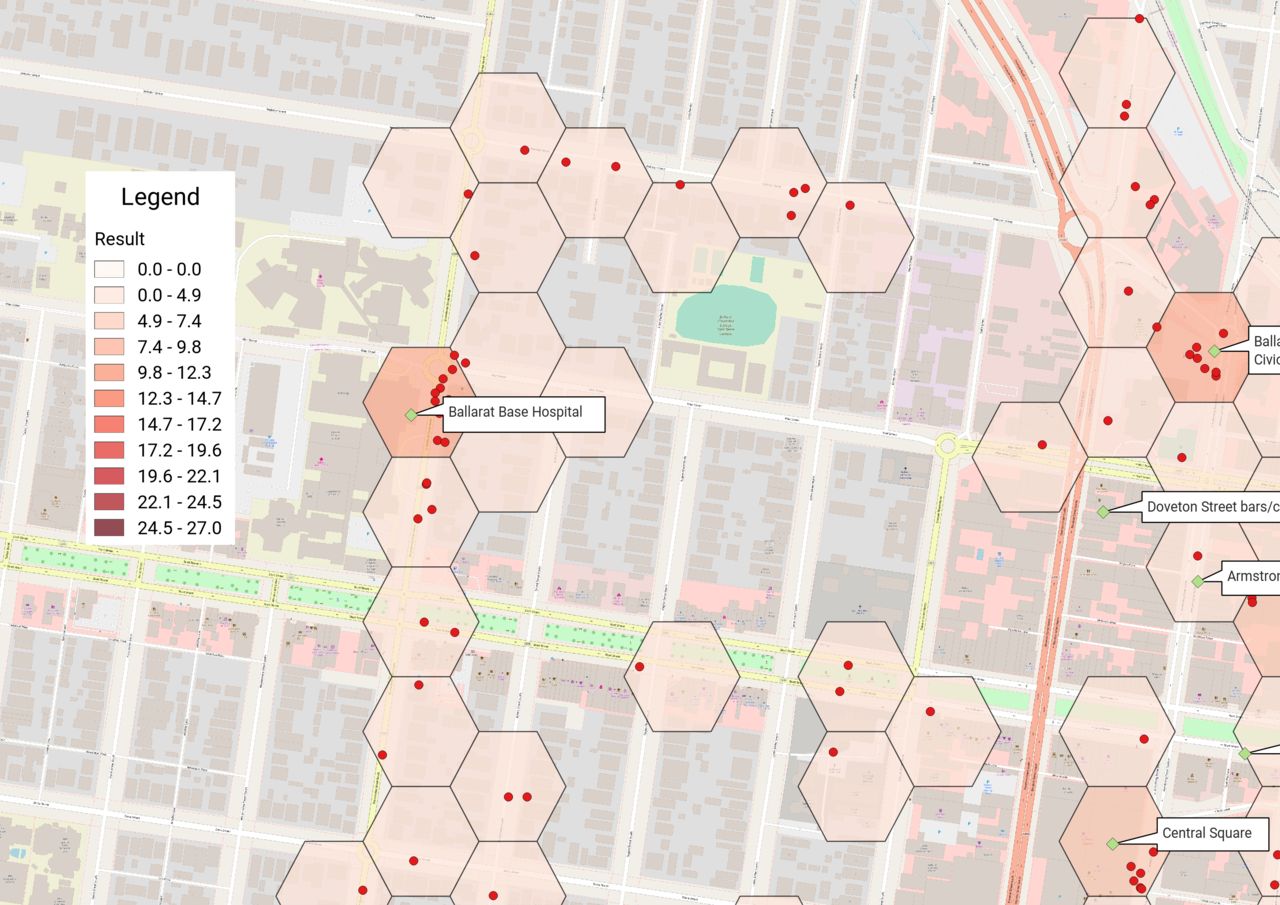Click the Doveton Street bars label

pyautogui.click(x=1211, y=507)
